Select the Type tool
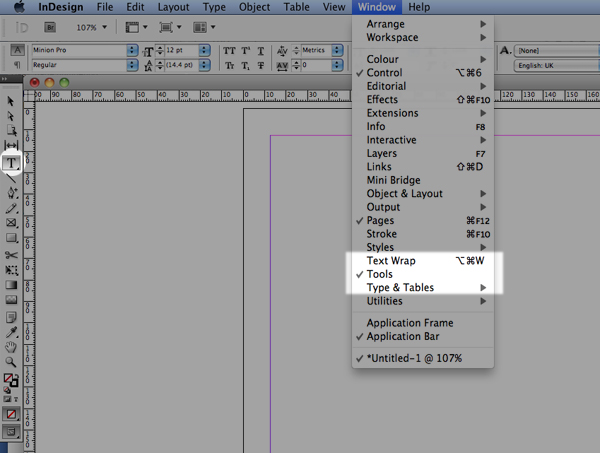This screenshot has width=600, height=453. (11, 163)
